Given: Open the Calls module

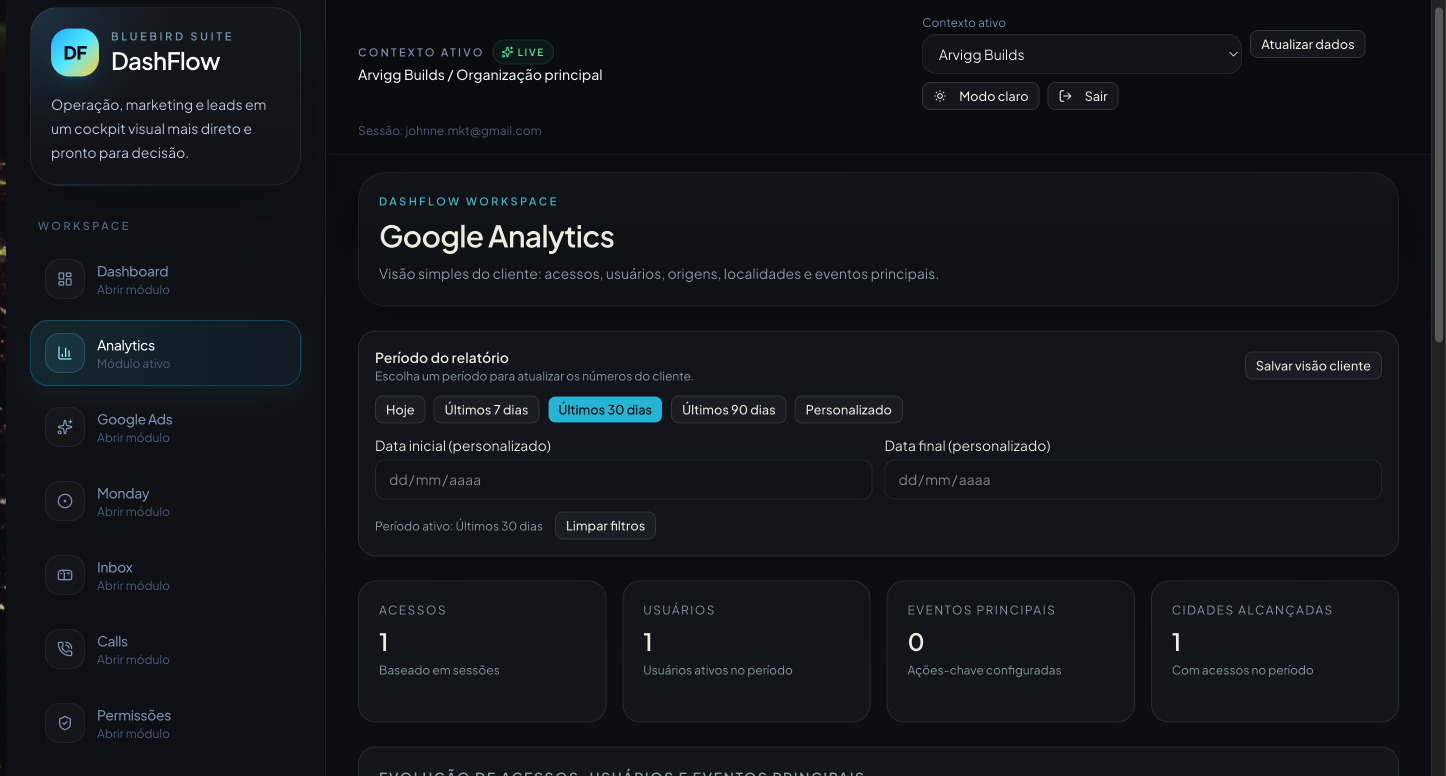Looking at the screenshot, I should [x=165, y=649].
